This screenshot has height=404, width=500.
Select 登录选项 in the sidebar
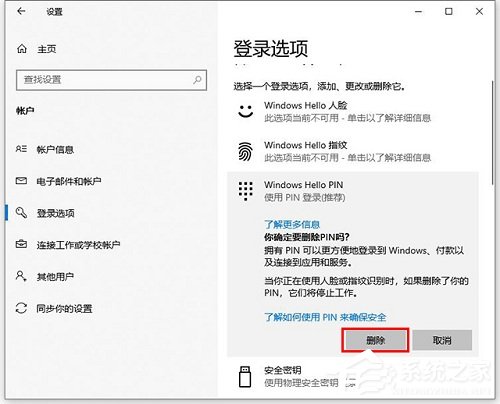(55, 213)
